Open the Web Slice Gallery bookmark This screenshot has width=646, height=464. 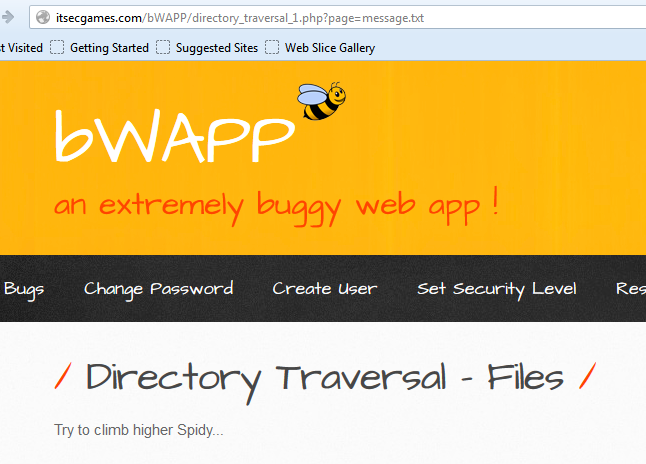point(330,48)
